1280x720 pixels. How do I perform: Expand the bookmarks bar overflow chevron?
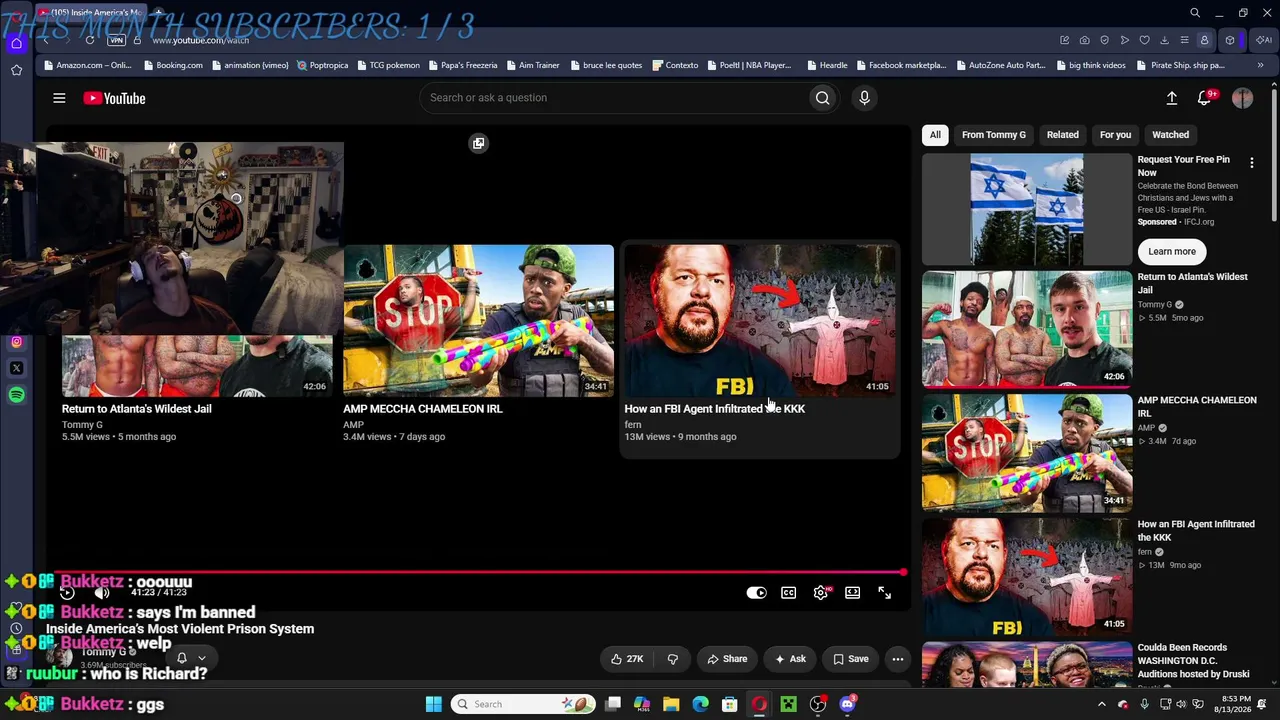(1260, 65)
